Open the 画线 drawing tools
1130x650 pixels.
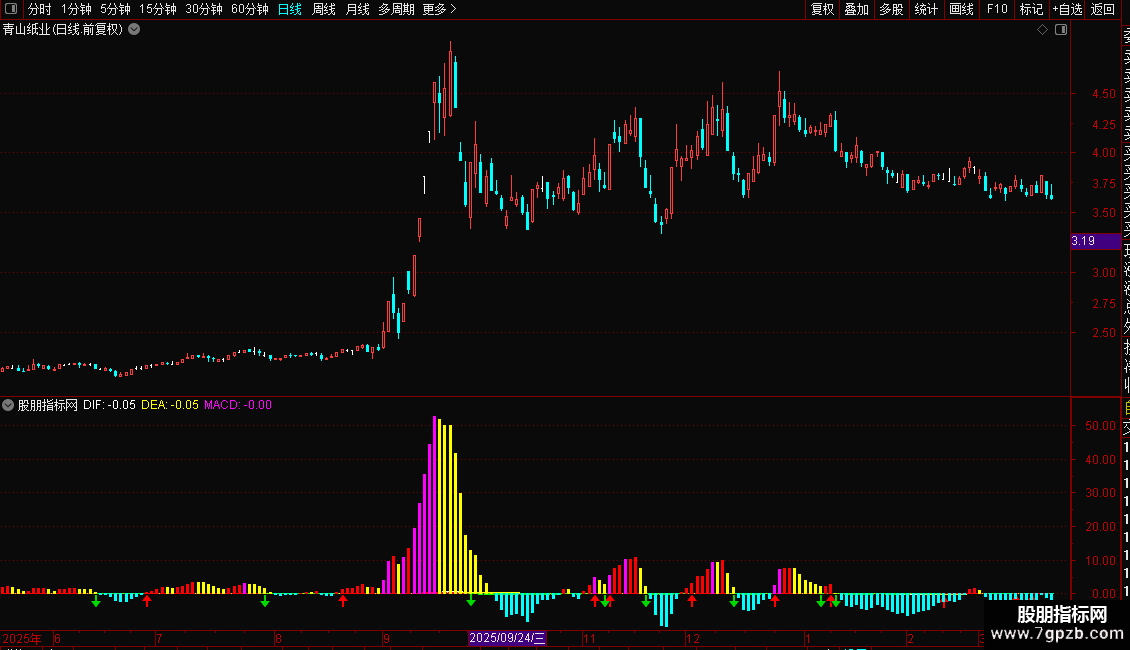click(961, 9)
